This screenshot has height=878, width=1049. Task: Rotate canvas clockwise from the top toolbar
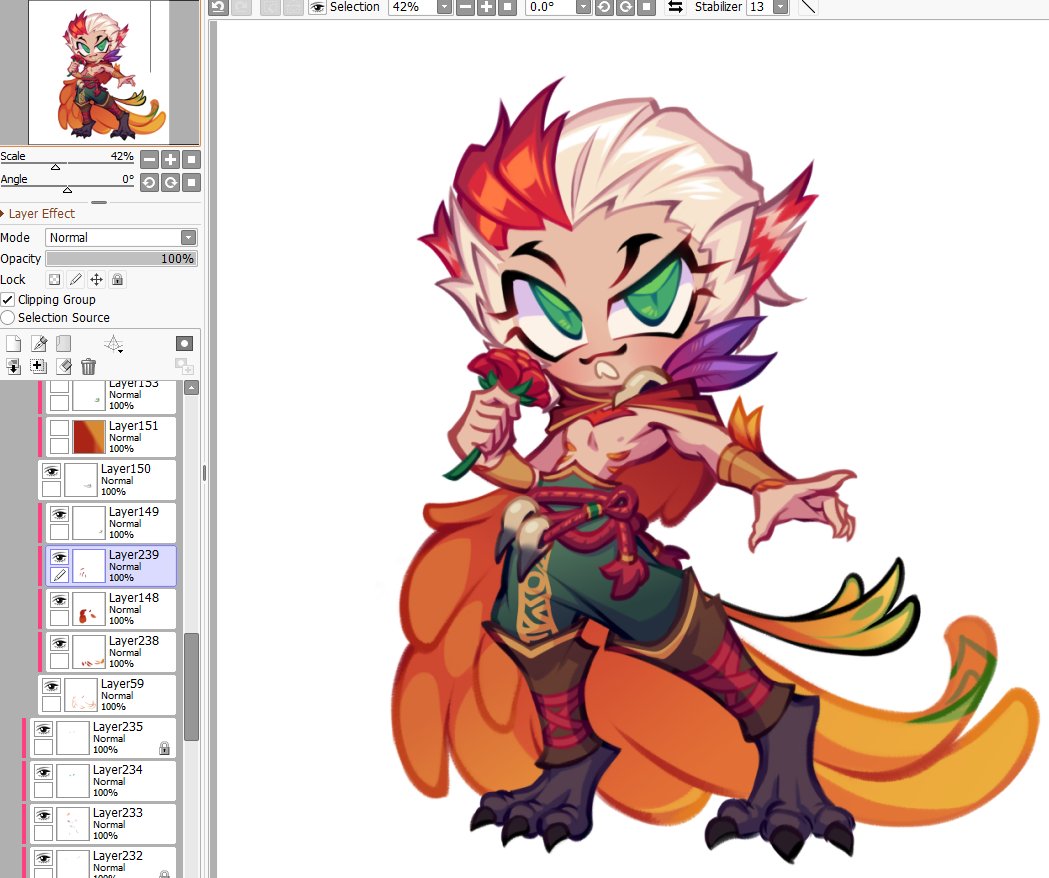(x=626, y=7)
